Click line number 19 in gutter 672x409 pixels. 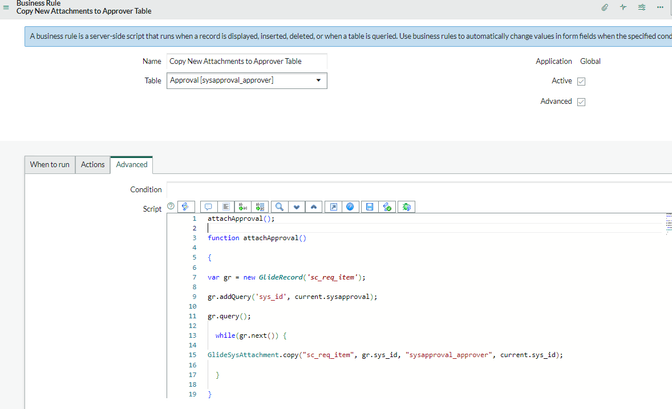tap(192, 394)
